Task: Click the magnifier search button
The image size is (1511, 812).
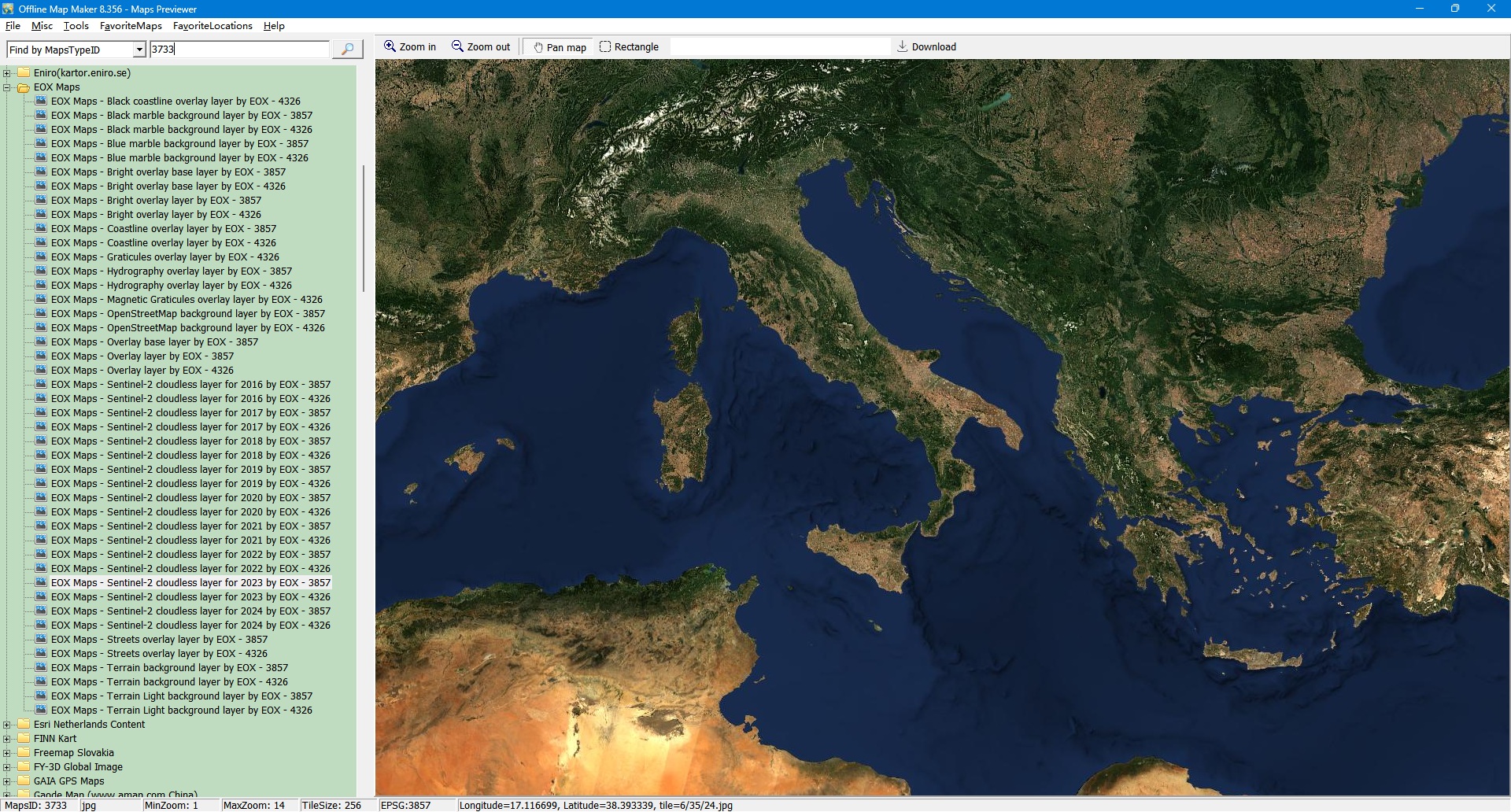Action: [347, 50]
